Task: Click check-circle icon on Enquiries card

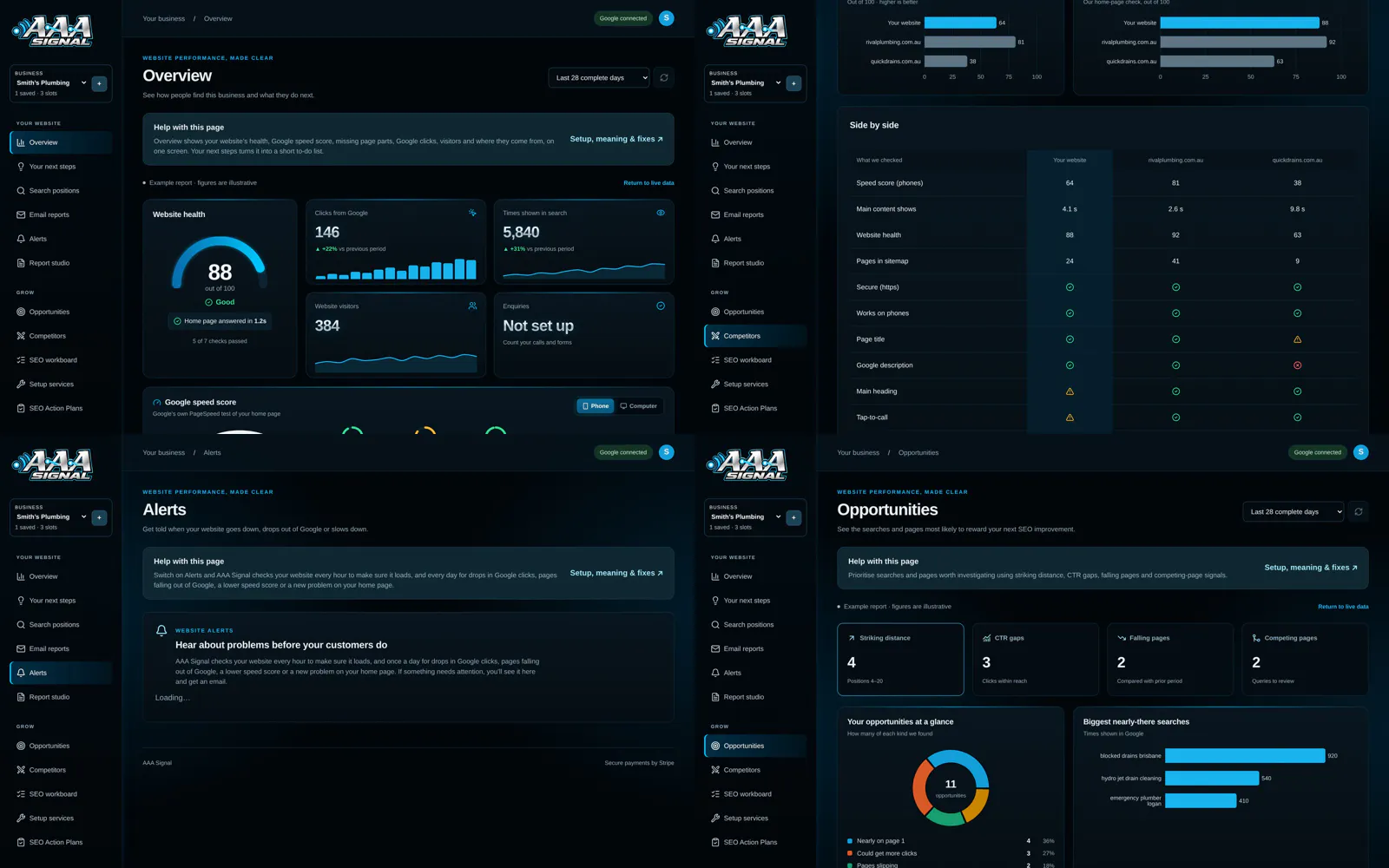Action: pyautogui.click(x=661, y=306)
